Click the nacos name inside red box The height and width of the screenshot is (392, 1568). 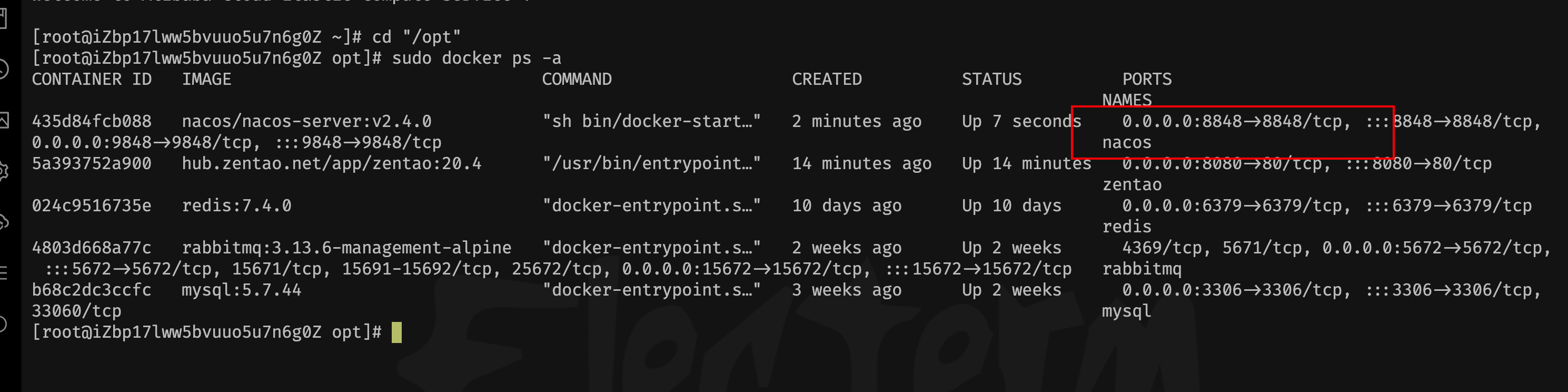[x=1127, y=143]
